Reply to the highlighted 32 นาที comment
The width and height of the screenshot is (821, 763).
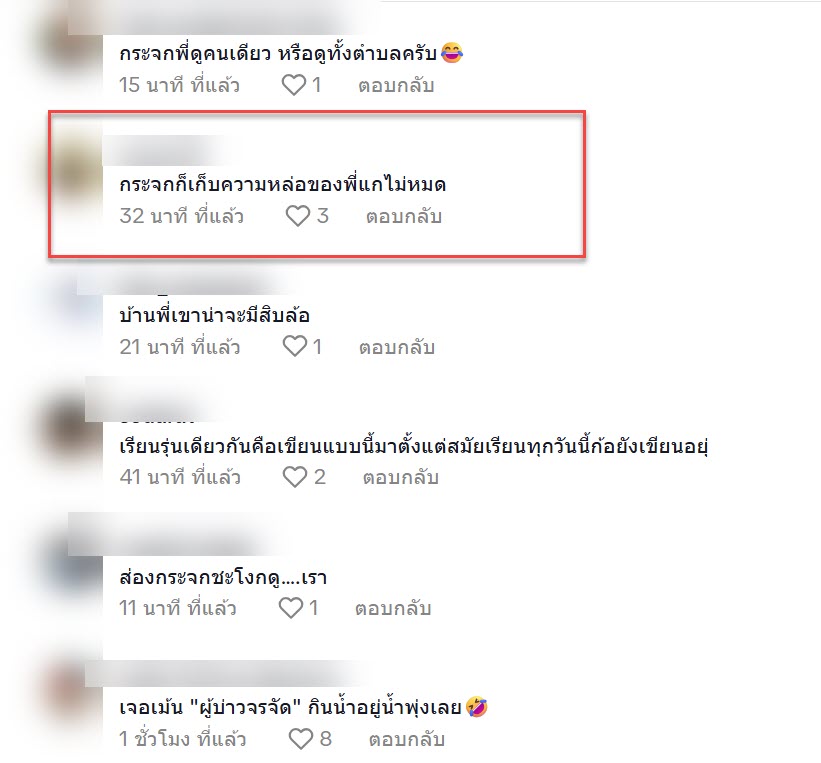pos(404,216)
